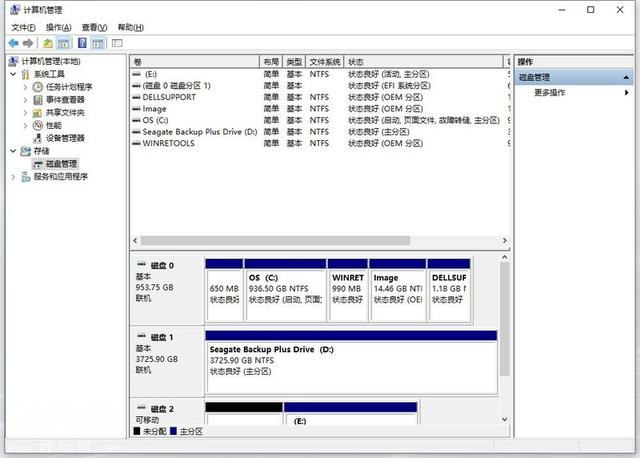Click the 状态 column header
This screenshot has width=640, height=458.
click(x=423, y=62)
